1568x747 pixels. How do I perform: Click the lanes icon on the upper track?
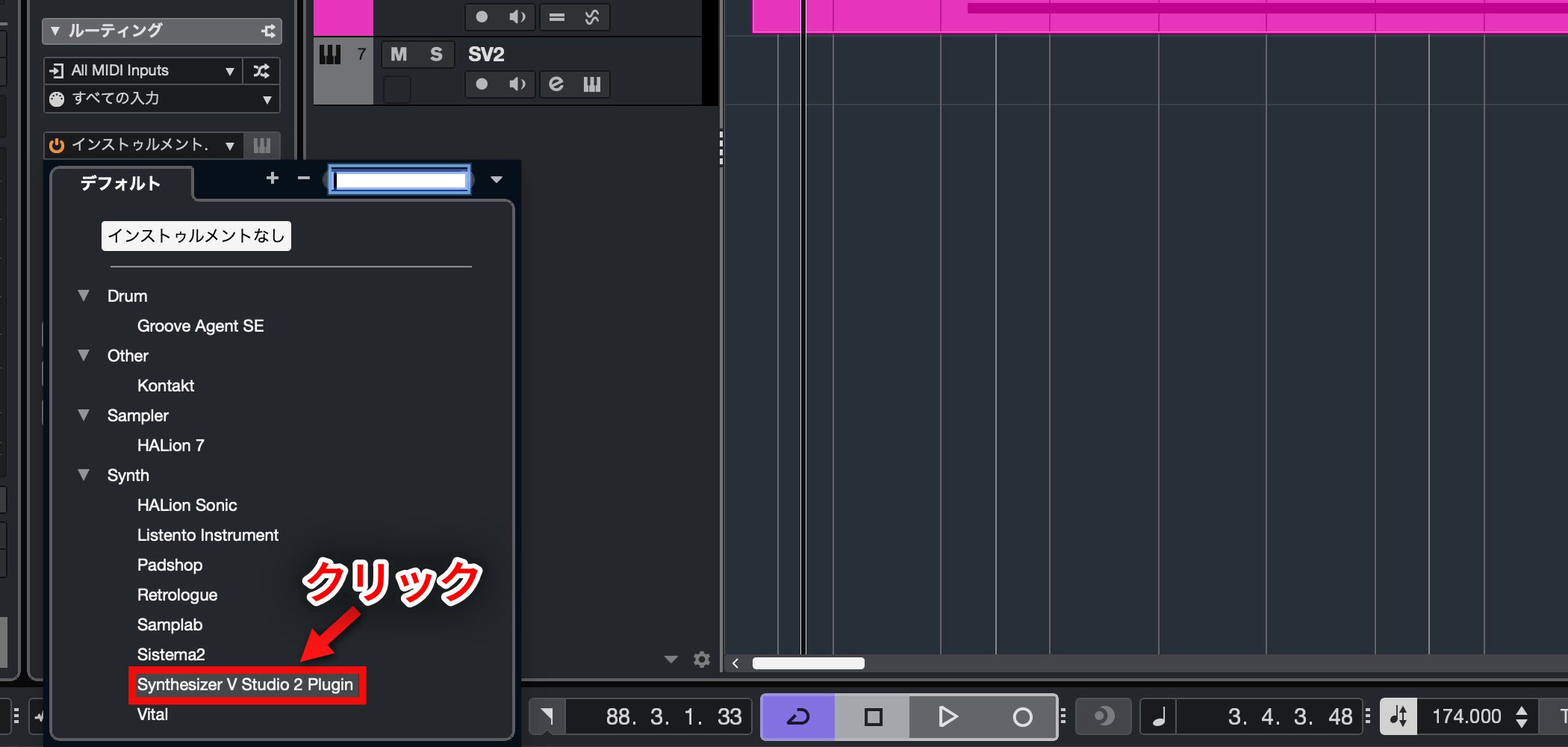[x=557, y=16]
